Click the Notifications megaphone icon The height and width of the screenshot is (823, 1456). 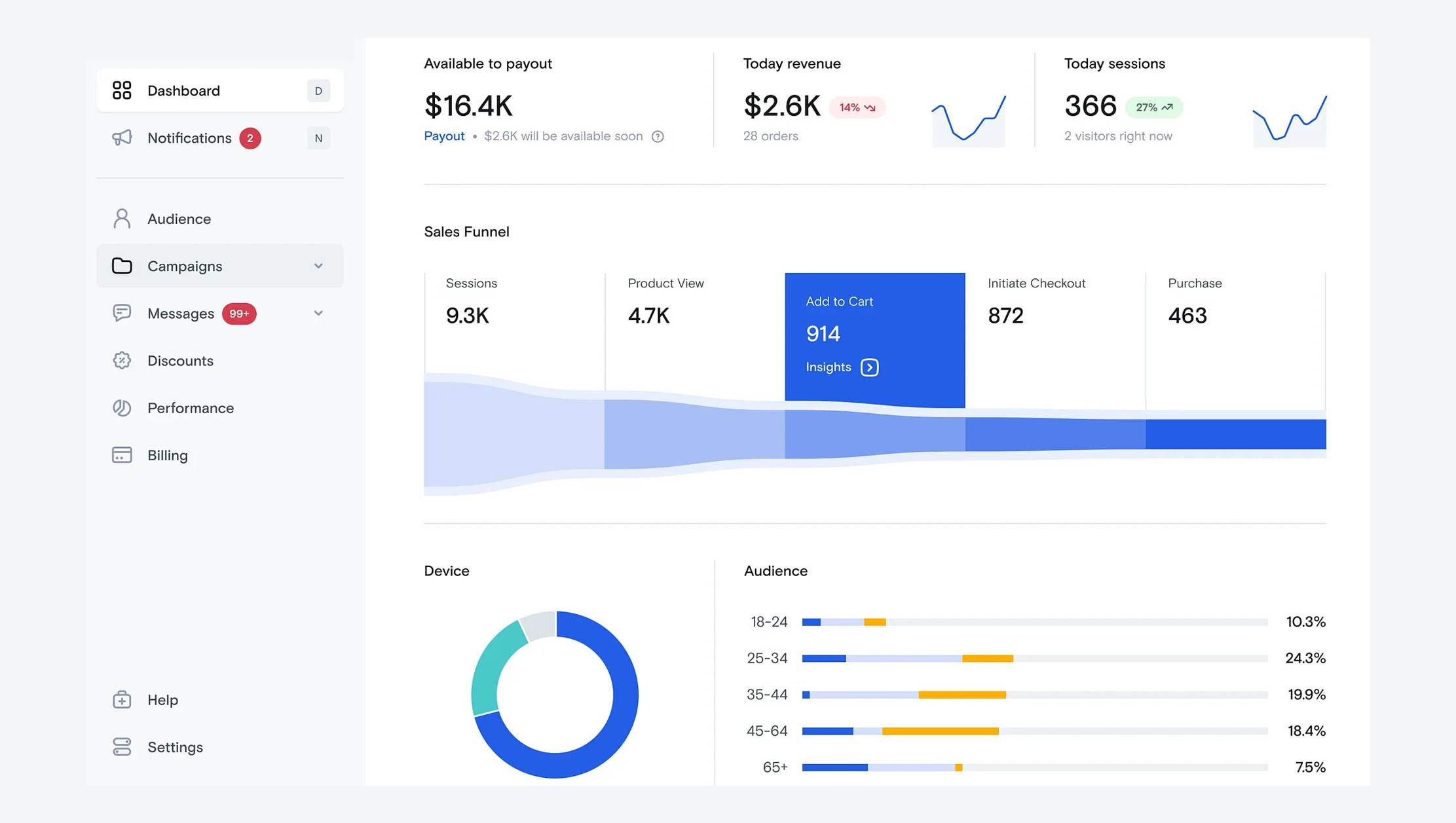(x=122, y=138)
